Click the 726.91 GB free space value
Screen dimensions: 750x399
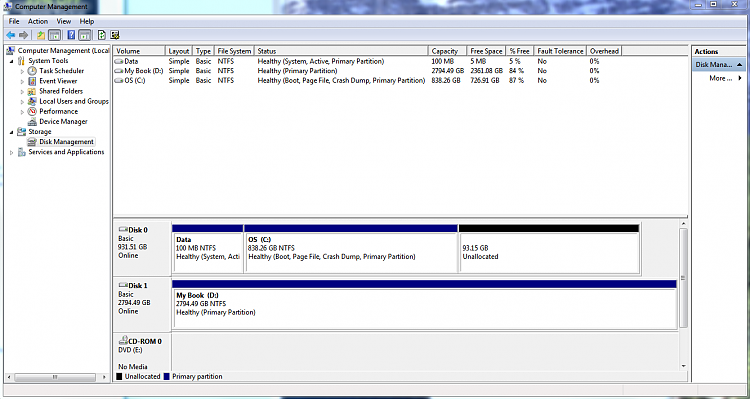(485, 81)
